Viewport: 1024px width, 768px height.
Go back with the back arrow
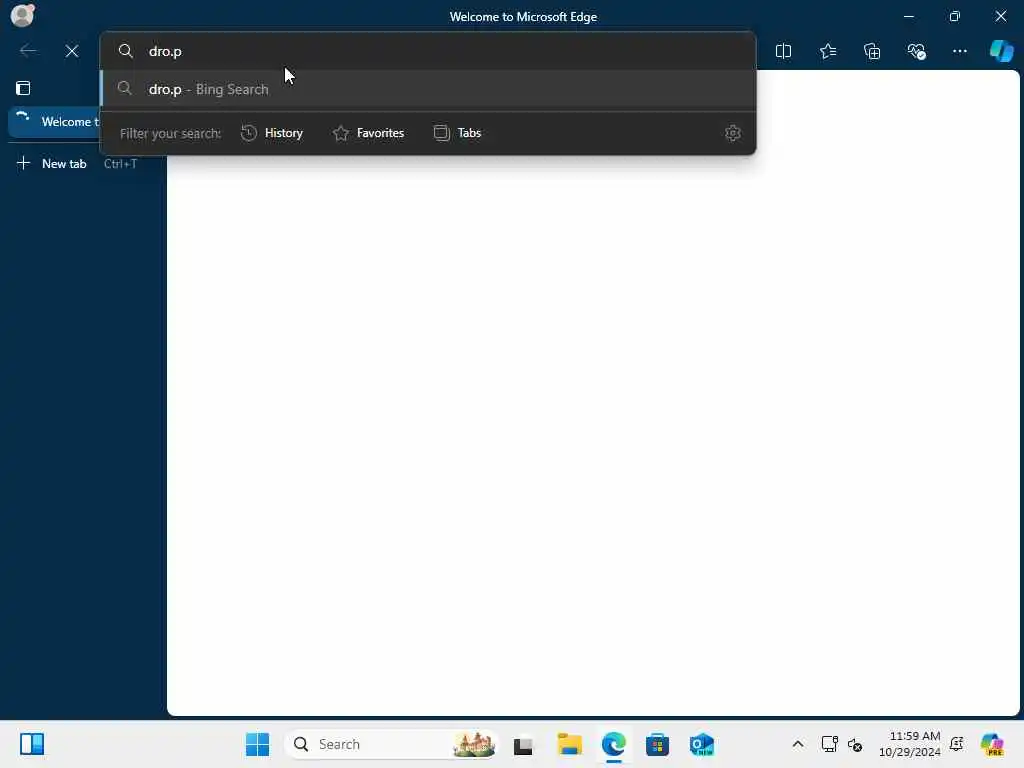(28, 51)
